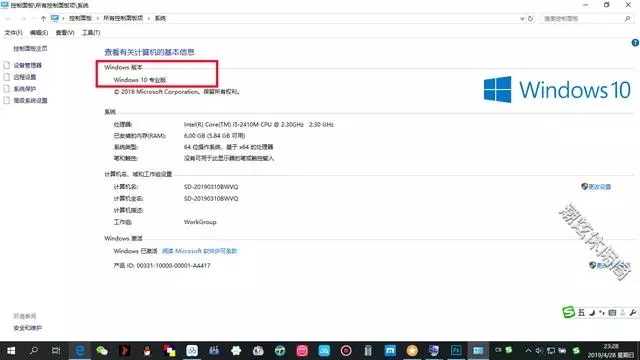Click 更改设置 link
Viewport: 640px width, 360px height.
[600, 187]
